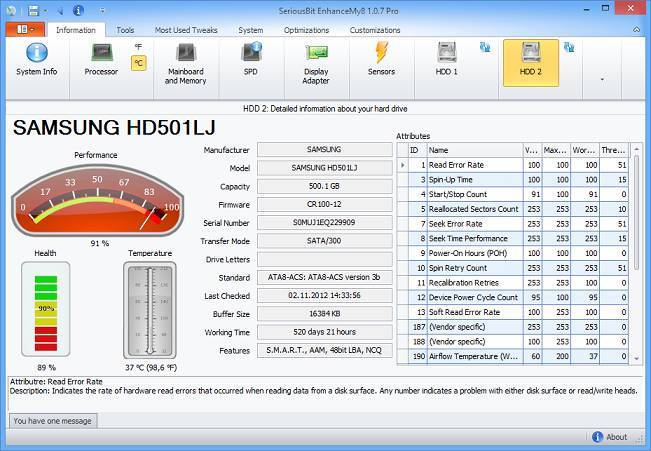The height and width of the screenshot is (451, 651).
Task: Click the About button
Action: 610,437
